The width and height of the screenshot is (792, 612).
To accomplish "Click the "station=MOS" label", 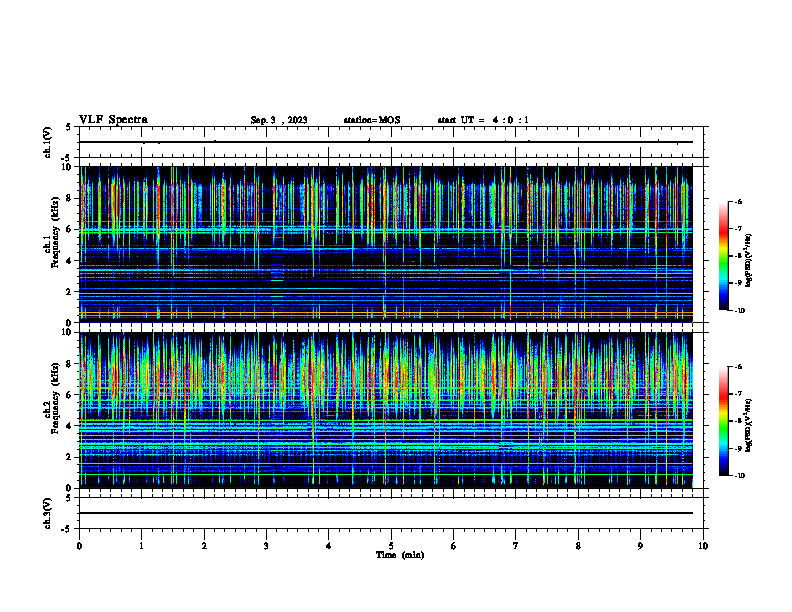I will click(x=372, y=120).
